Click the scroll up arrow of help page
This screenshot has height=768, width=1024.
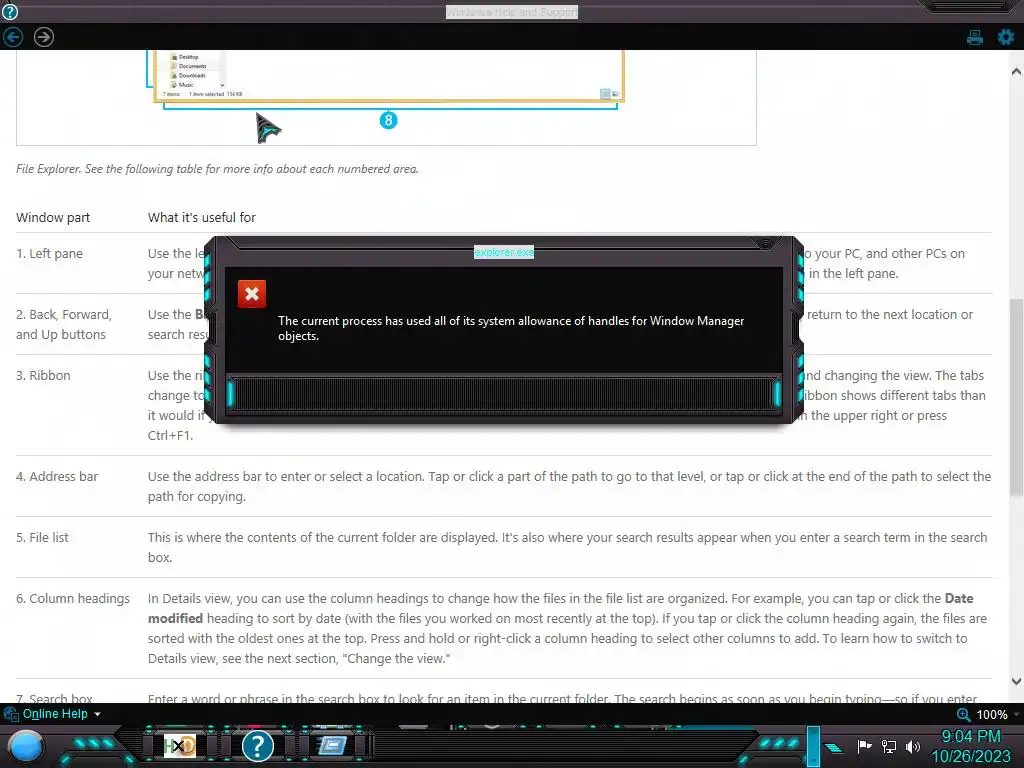point(1016,71)
